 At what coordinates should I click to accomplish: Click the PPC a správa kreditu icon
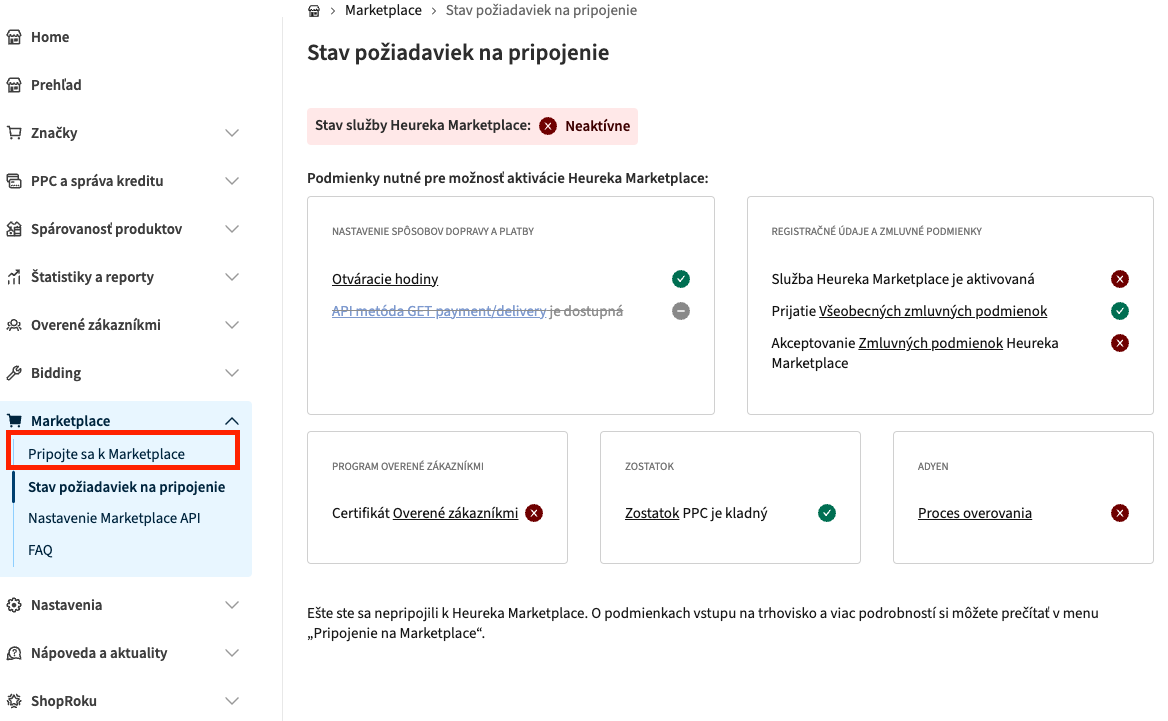click(14, 181)
